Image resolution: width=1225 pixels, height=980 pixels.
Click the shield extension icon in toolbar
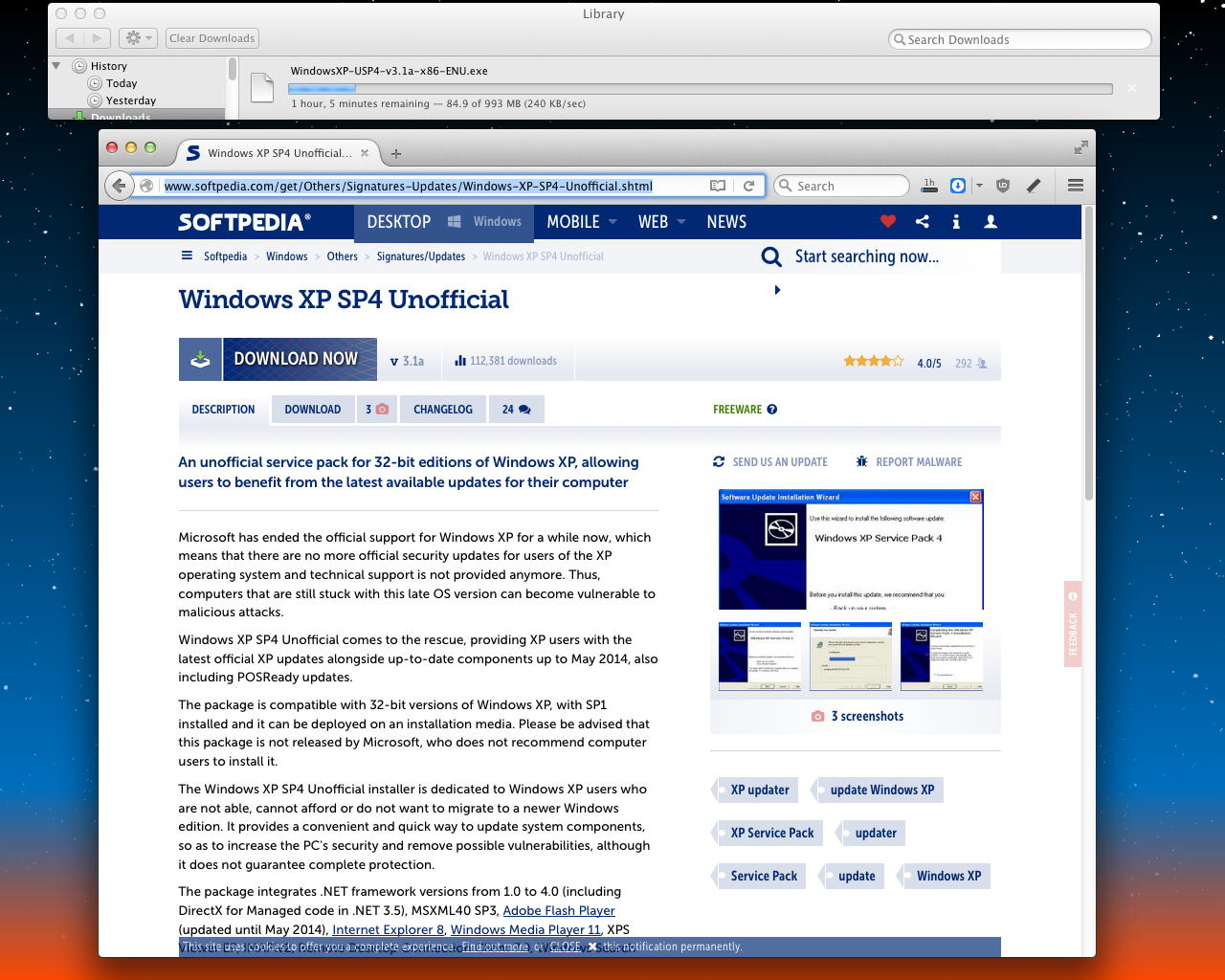click(x=1003, y=186)
